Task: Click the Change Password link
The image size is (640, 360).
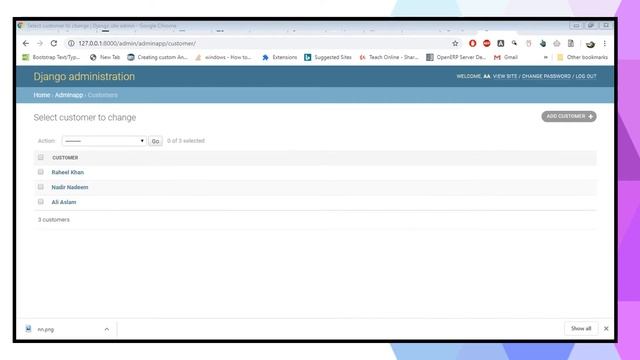Action: [x=546, y=76]
